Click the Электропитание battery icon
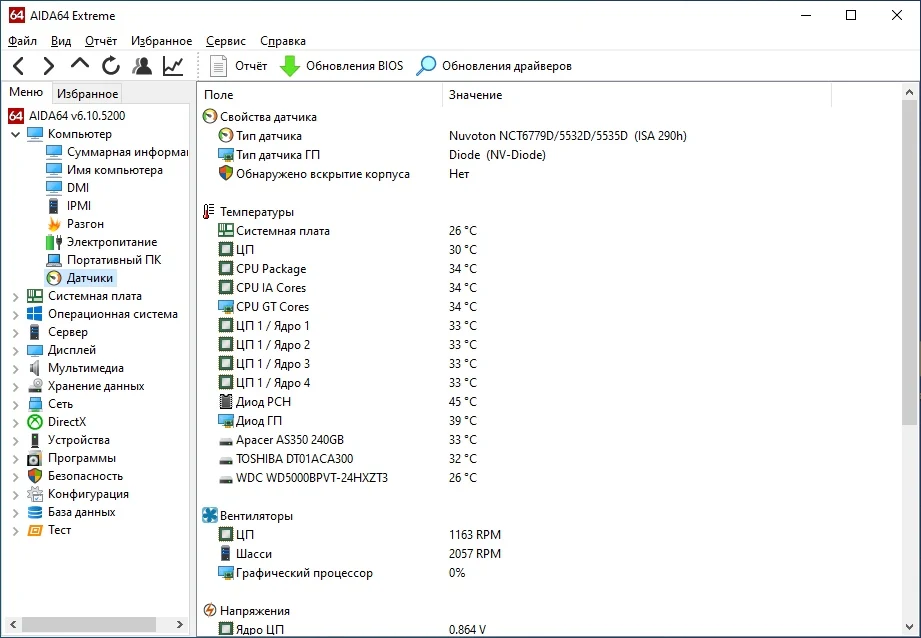This screenshot has height=638, width=921. 54,241
